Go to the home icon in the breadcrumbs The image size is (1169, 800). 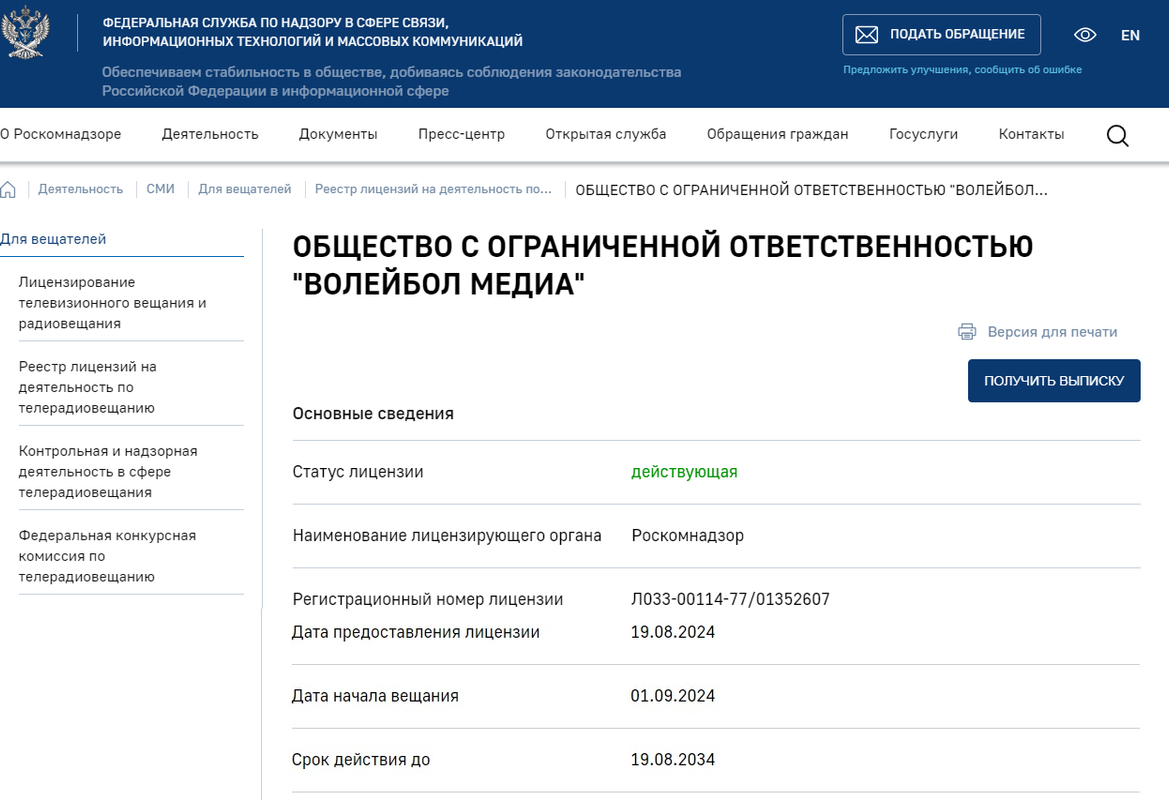click(8, 189)
